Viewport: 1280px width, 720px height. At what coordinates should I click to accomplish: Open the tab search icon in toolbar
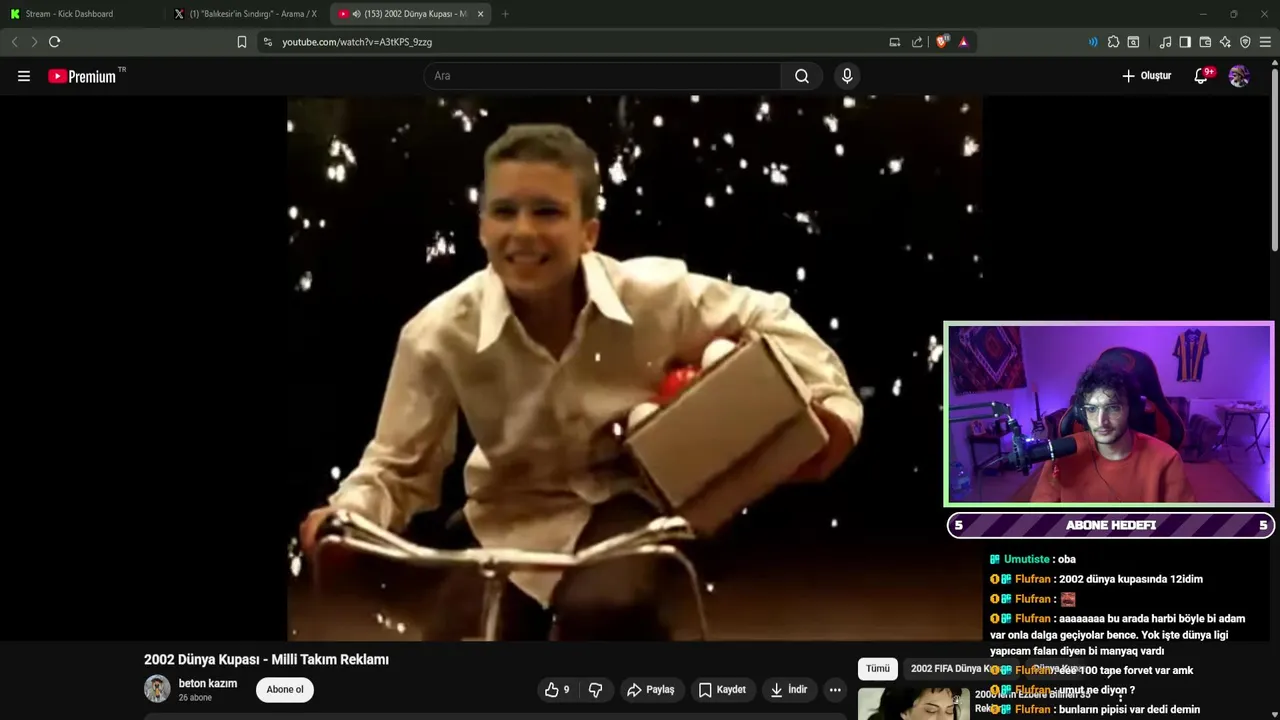(x=1133, y=42)
